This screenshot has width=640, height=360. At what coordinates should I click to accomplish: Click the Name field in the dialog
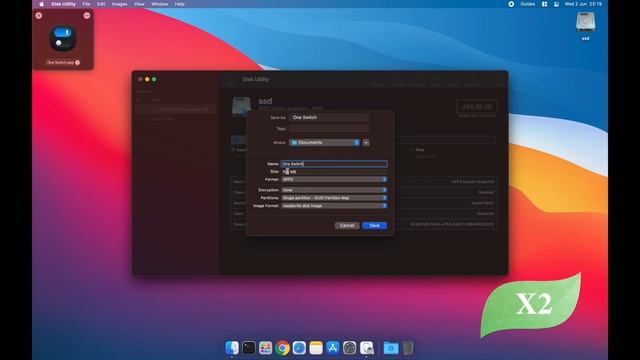(x=334, y=164)
